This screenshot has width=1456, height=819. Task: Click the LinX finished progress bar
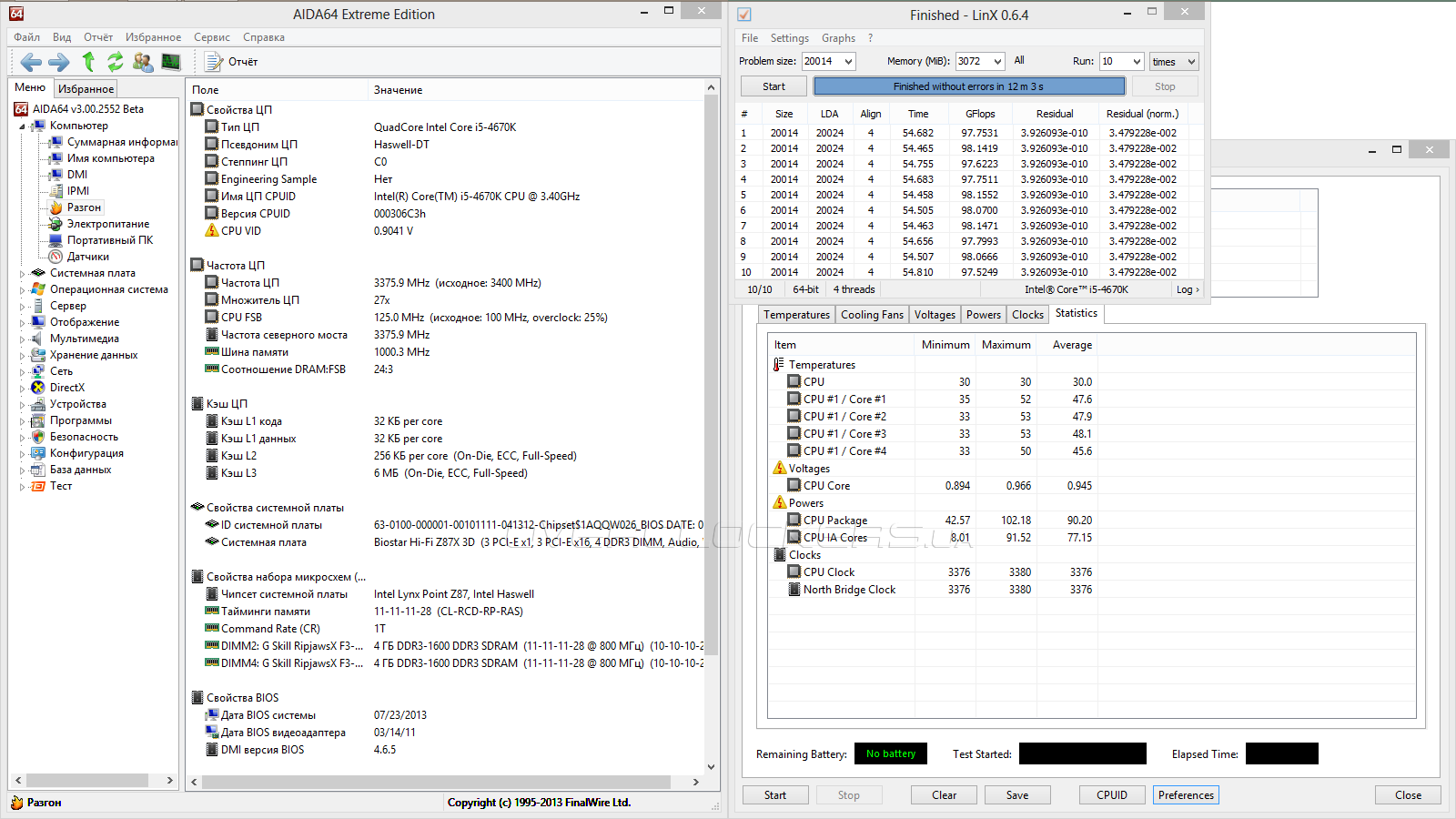coord(968,86)
